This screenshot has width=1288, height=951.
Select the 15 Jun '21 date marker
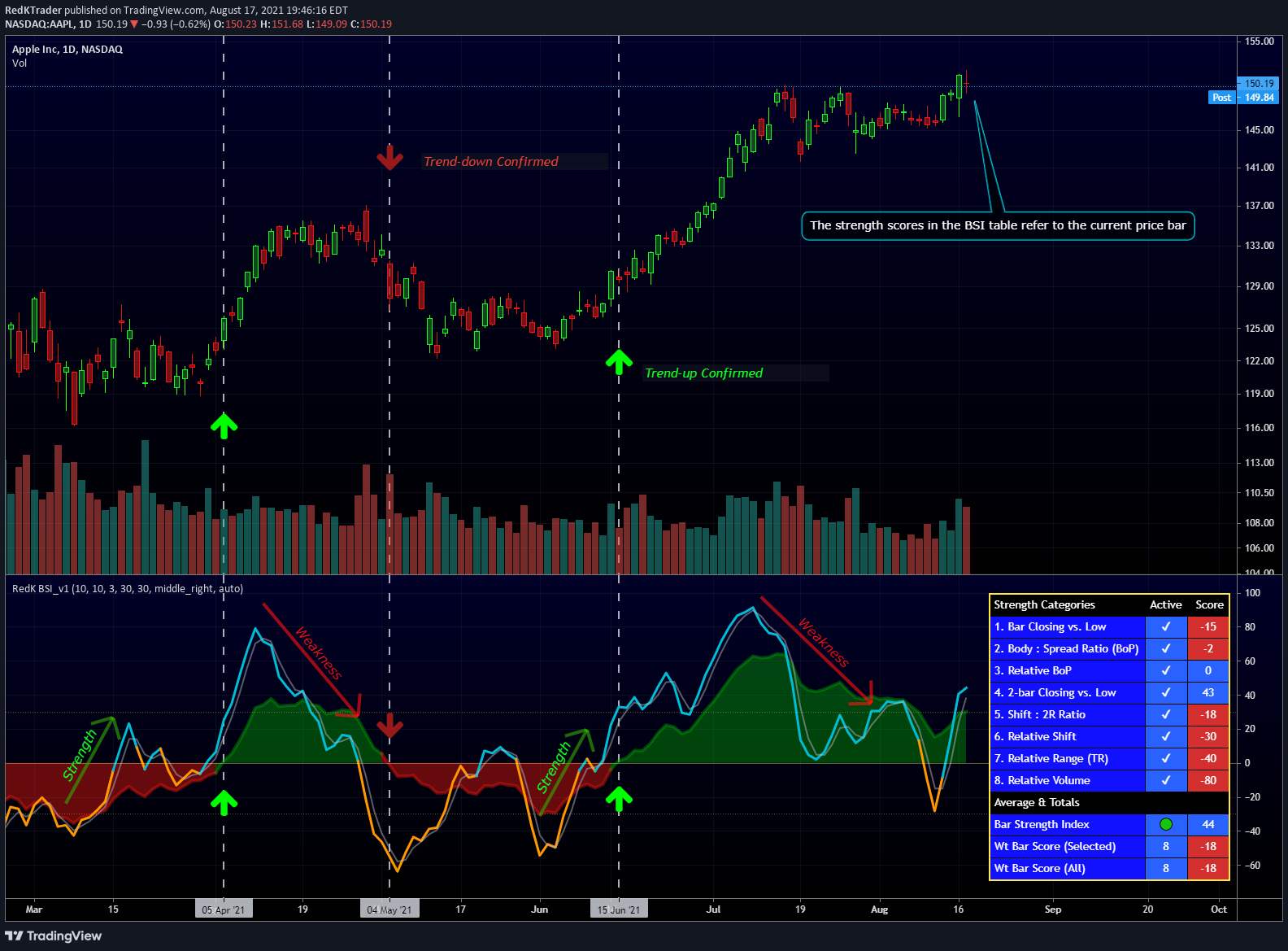click(619, 910)
